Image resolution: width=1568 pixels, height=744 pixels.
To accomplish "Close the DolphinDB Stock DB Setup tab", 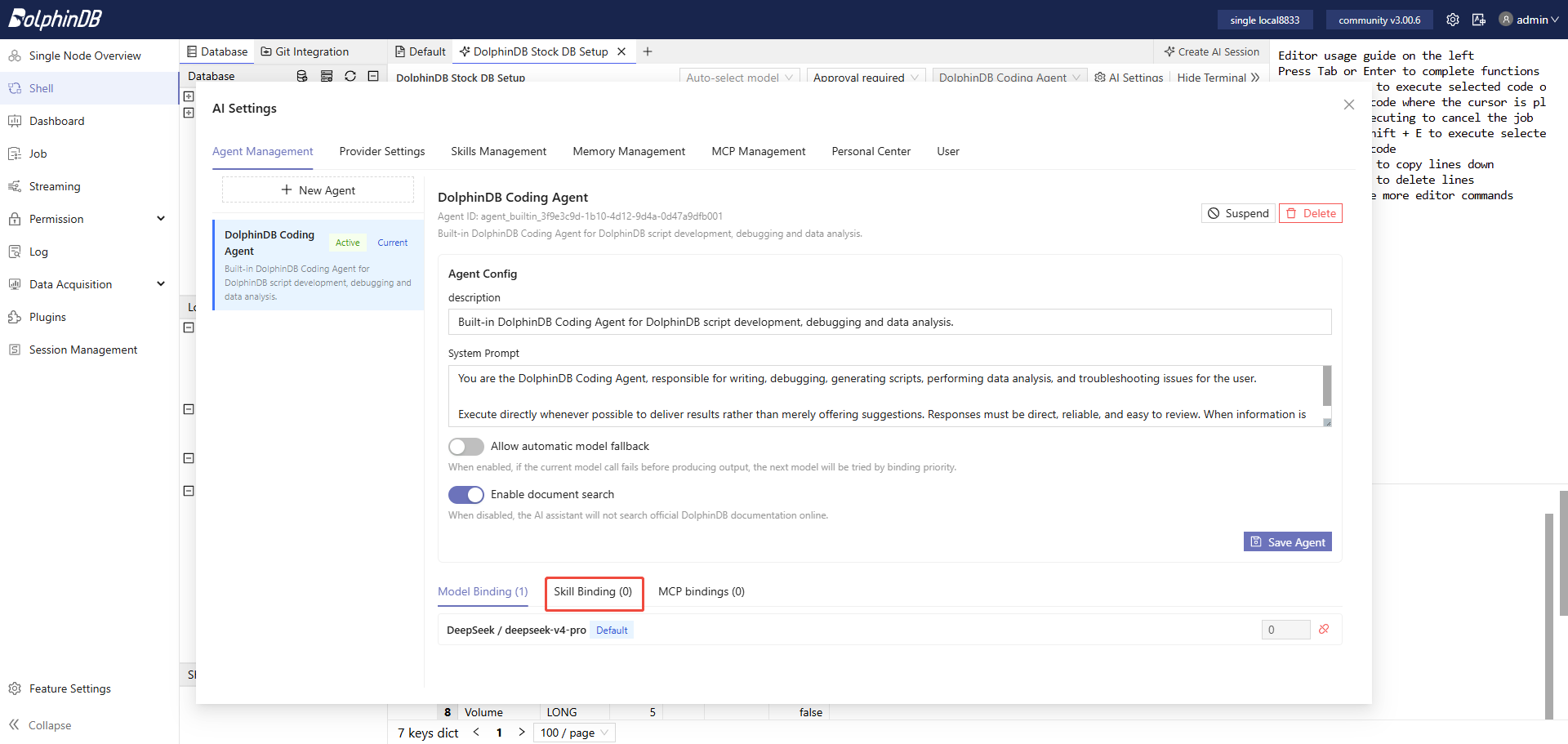I will pos(621,51).
